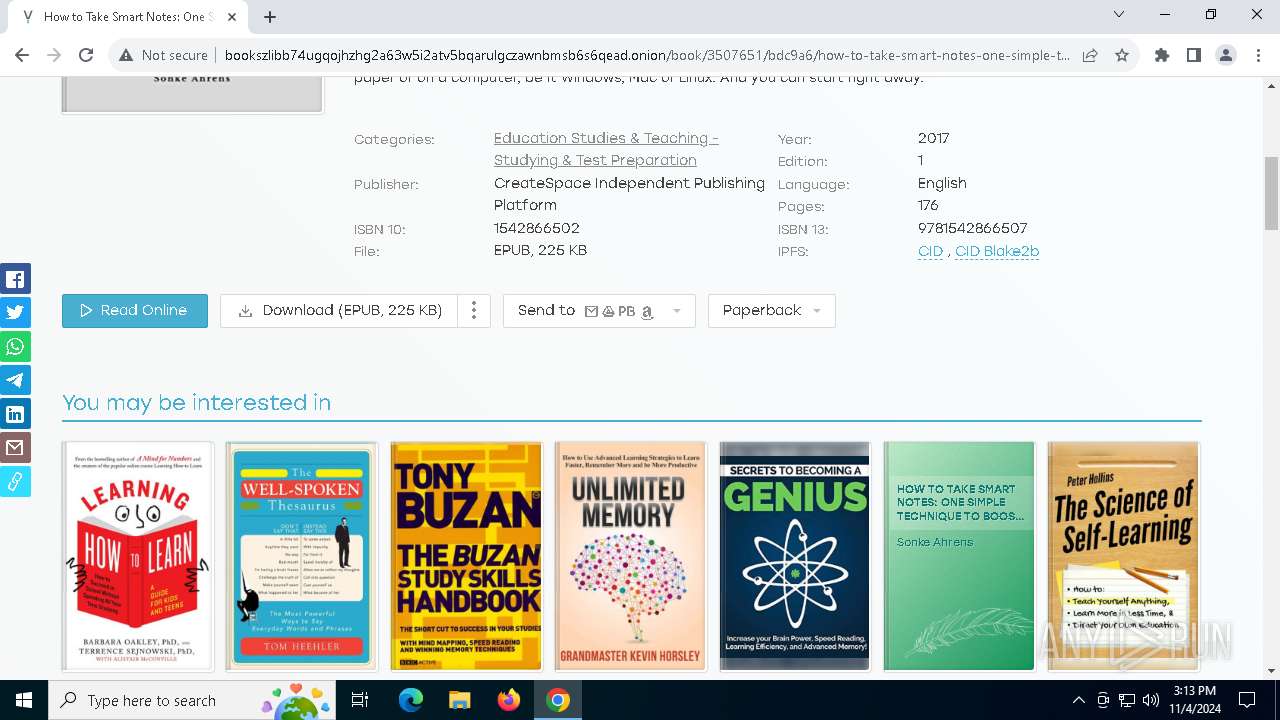1280x720 pixels.
Task: Share the book on Facebook
Action: click(x=15, y=278)
